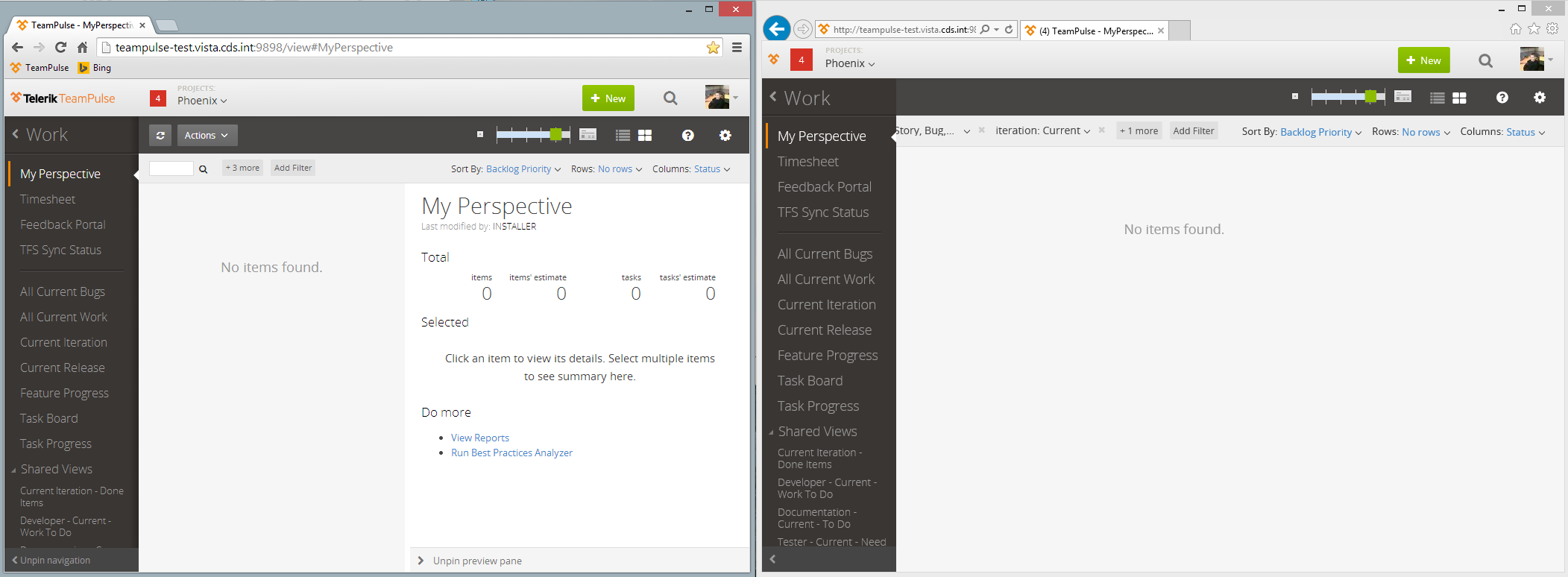The width and height of the screenshot is (1568, 577).
Task: Select Timesheet in the Chrome window's navigation
Action: tap(48, 199)
